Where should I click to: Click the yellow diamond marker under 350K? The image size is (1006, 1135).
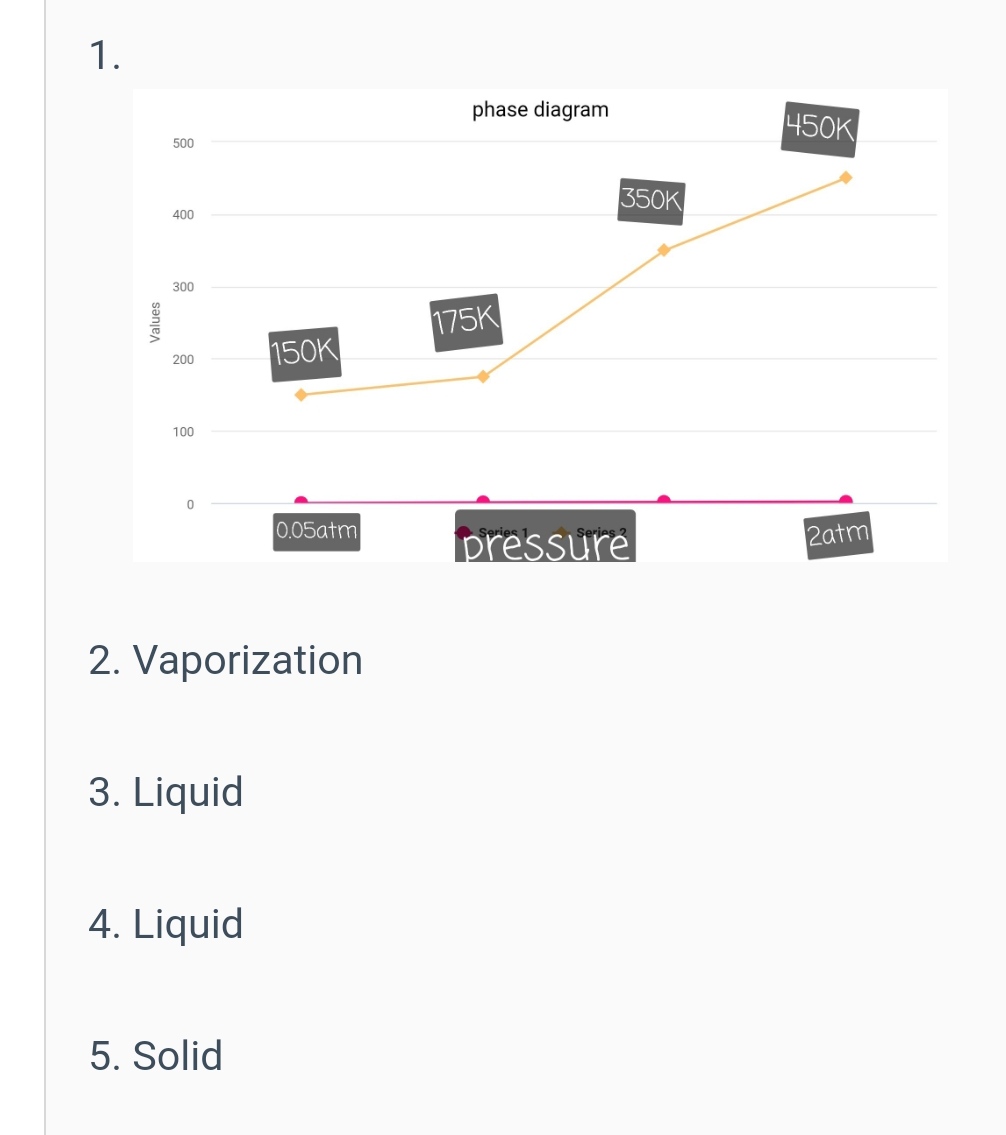pyautogui.click(x=663, y=250)
